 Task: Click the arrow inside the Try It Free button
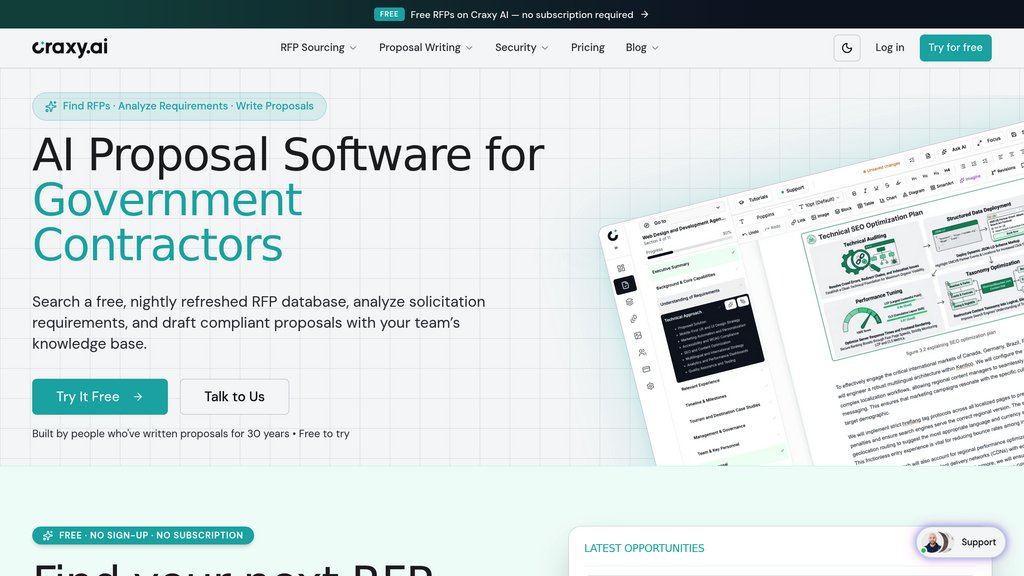click(x=138, y=396)
